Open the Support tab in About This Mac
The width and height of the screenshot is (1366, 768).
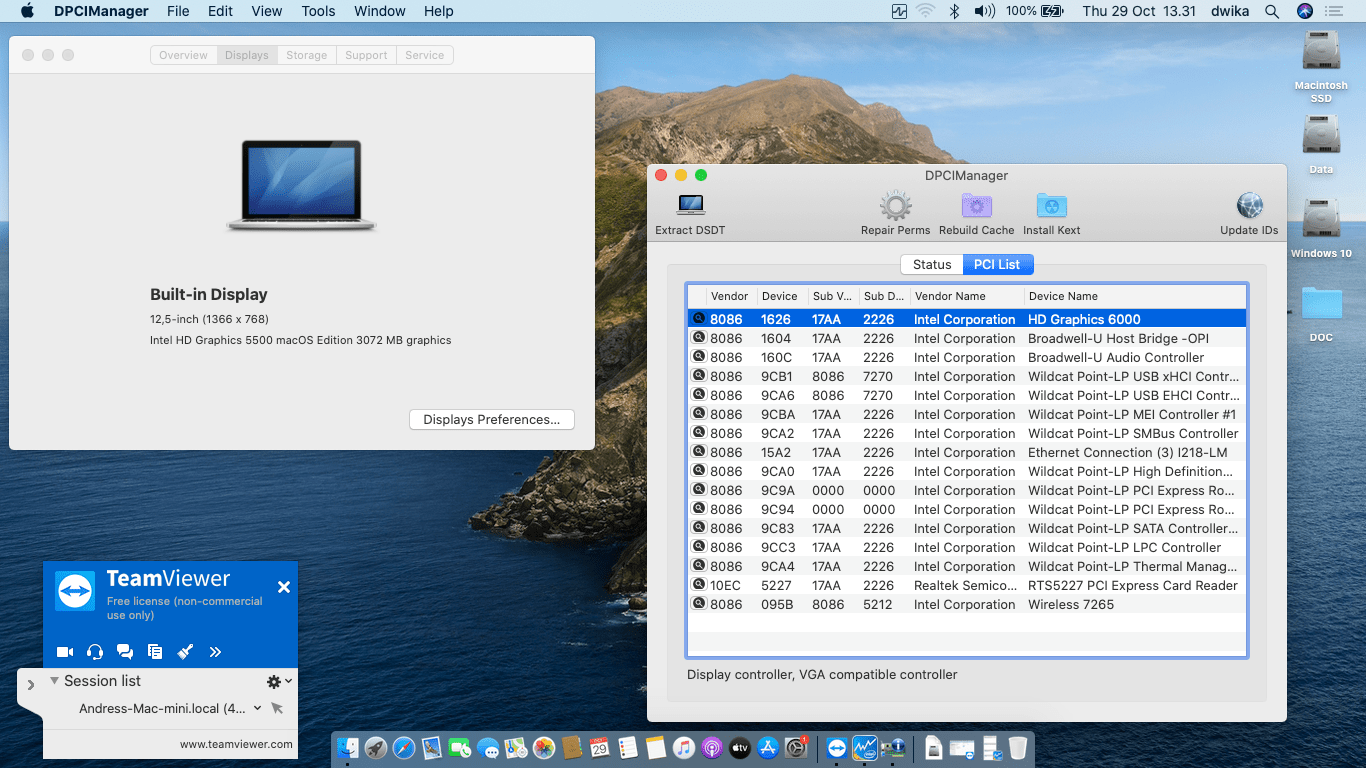point(366,55)
